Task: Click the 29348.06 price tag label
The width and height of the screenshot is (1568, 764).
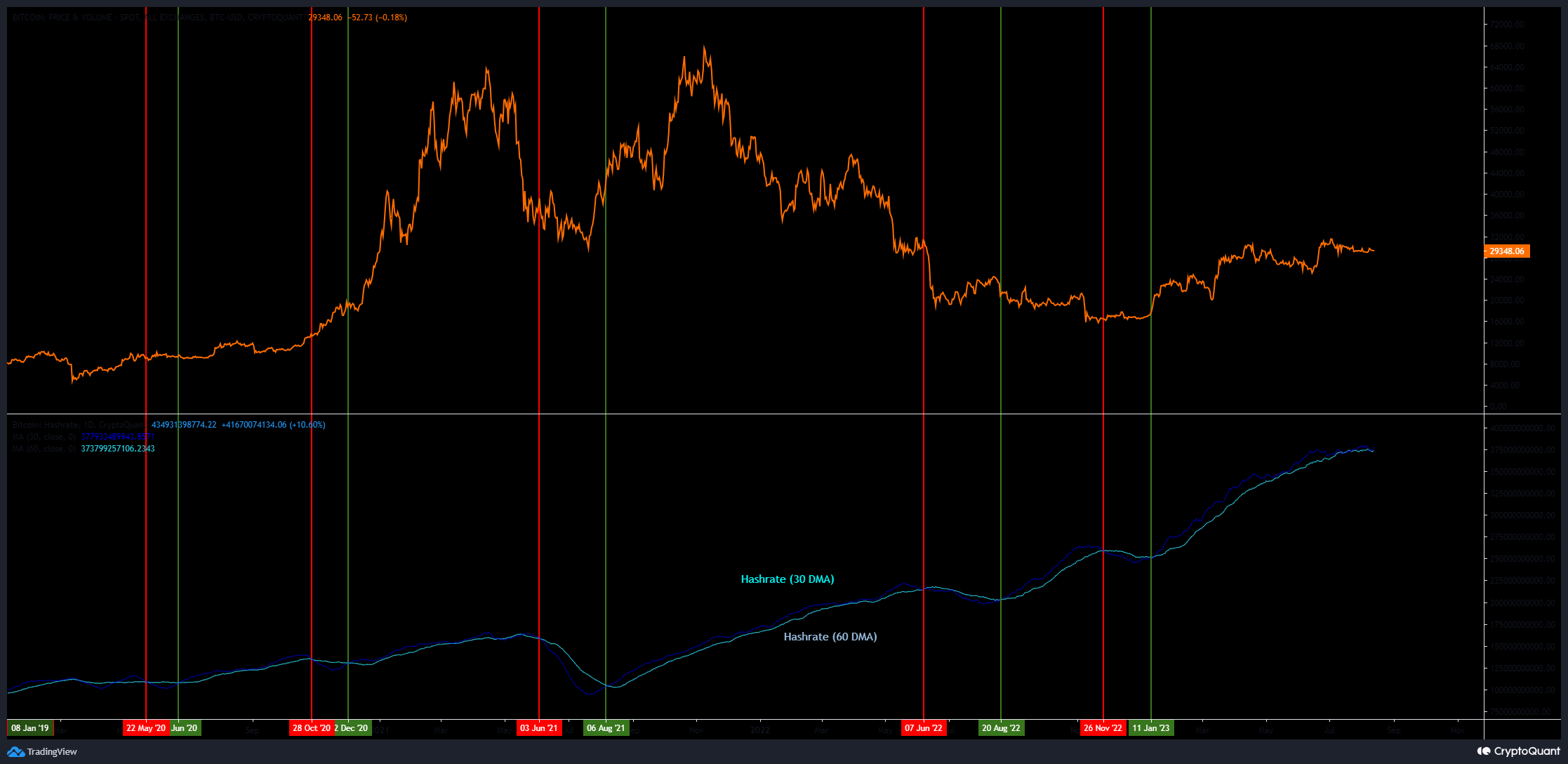Action: pos(1506,251)
